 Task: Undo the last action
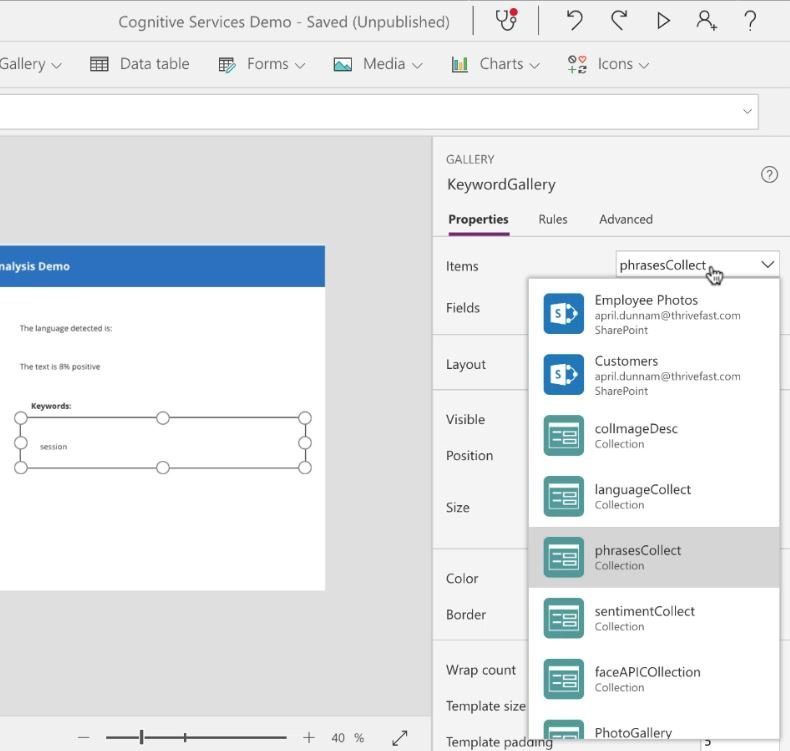click(574, 21)
